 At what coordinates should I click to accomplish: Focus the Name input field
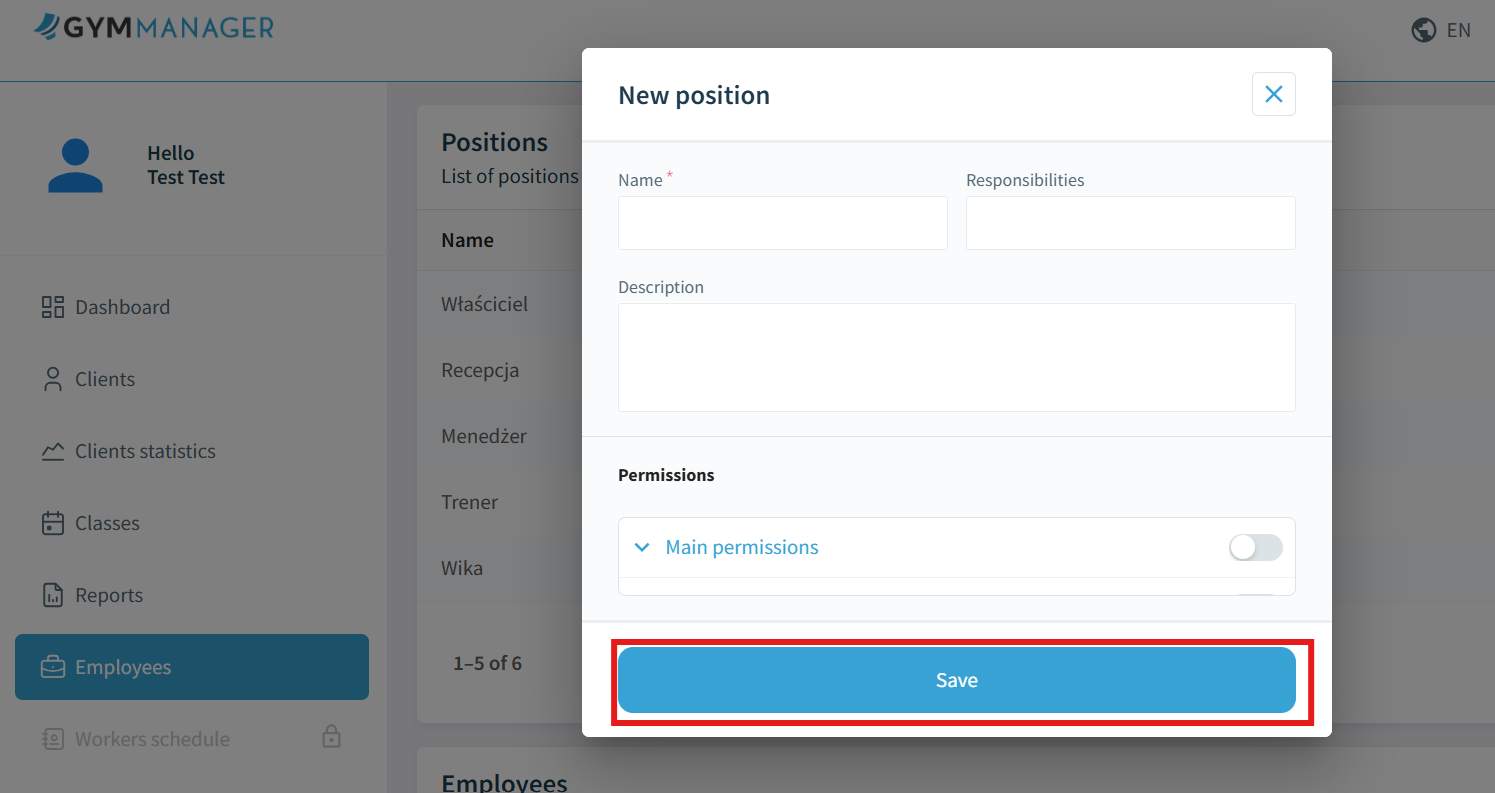pos(782,223)
